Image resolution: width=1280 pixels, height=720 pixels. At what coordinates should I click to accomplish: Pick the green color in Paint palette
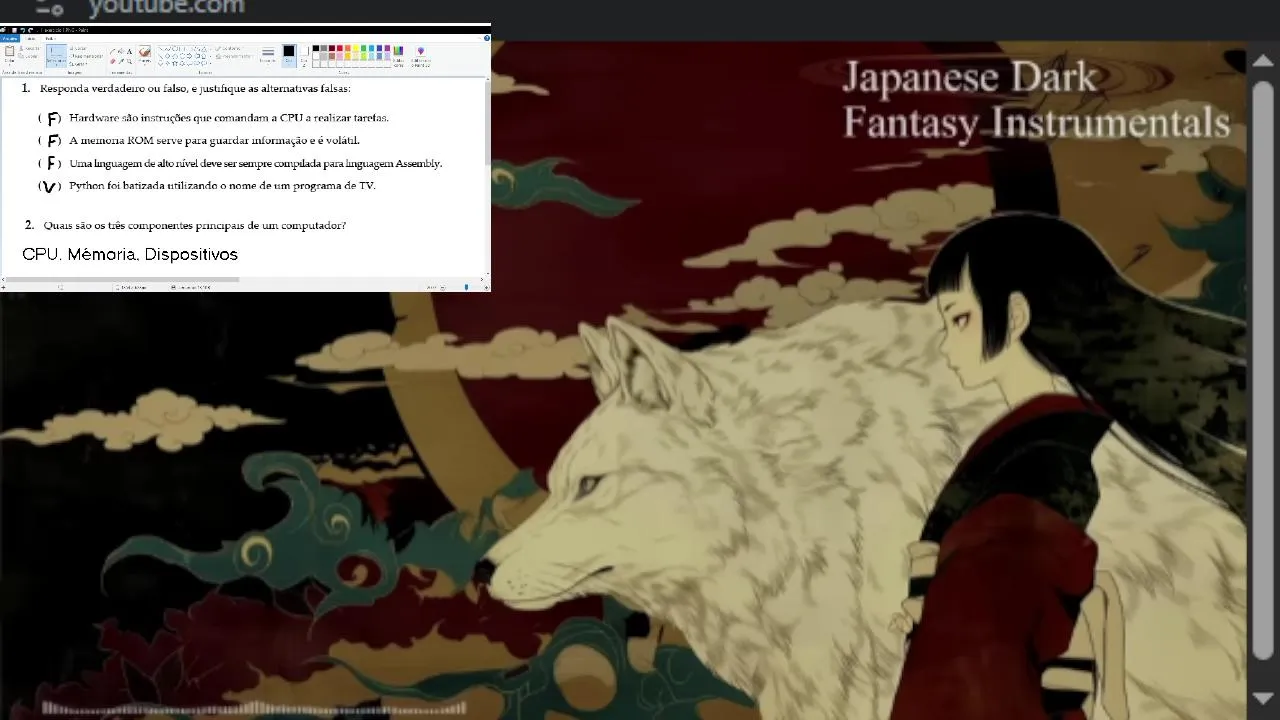pyautogui.click(x=363, y=48)
